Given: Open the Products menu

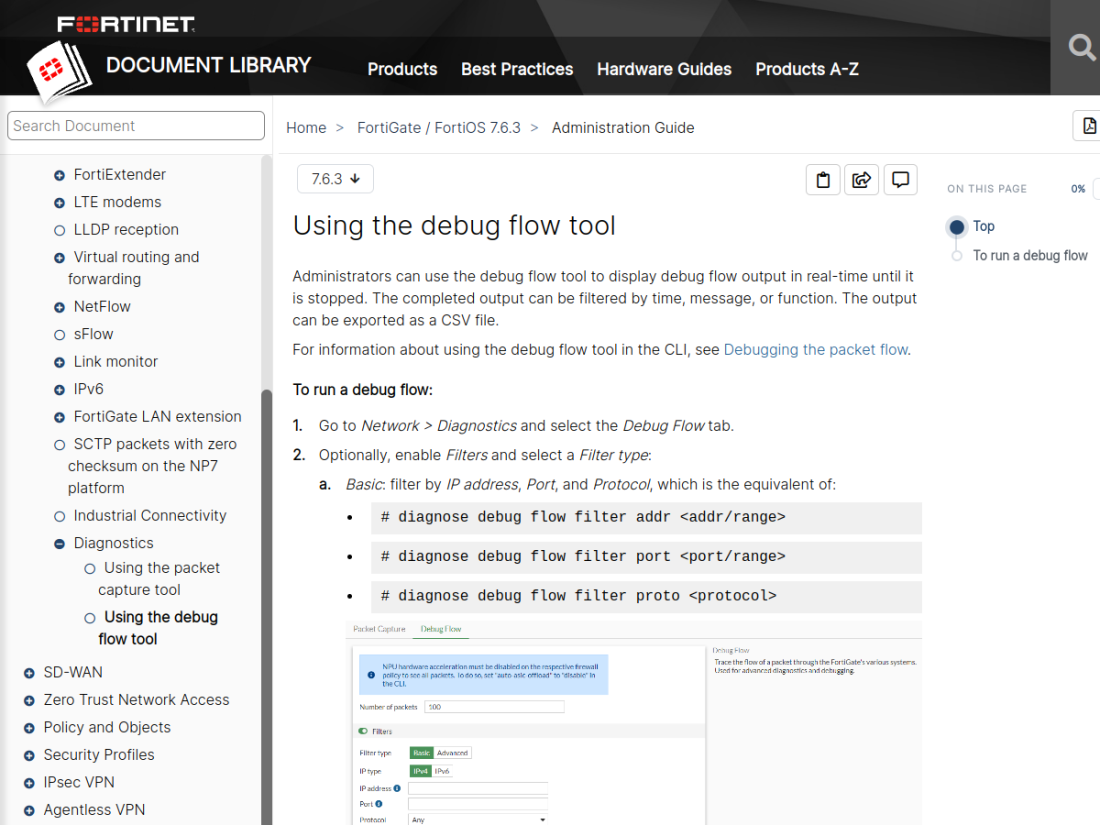Looking at the screenshot, I should click(402, 69).
